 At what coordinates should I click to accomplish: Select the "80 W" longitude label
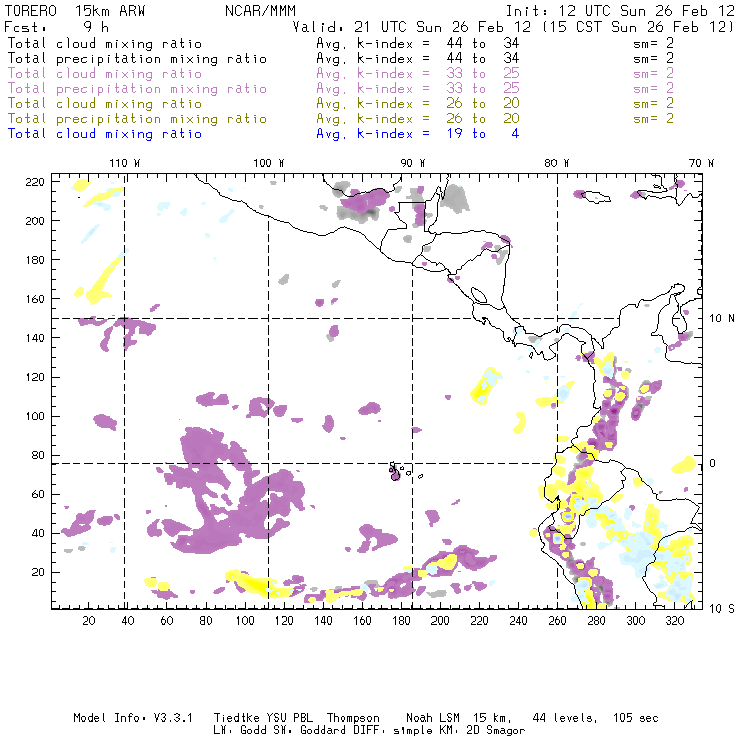coord(556,163)
